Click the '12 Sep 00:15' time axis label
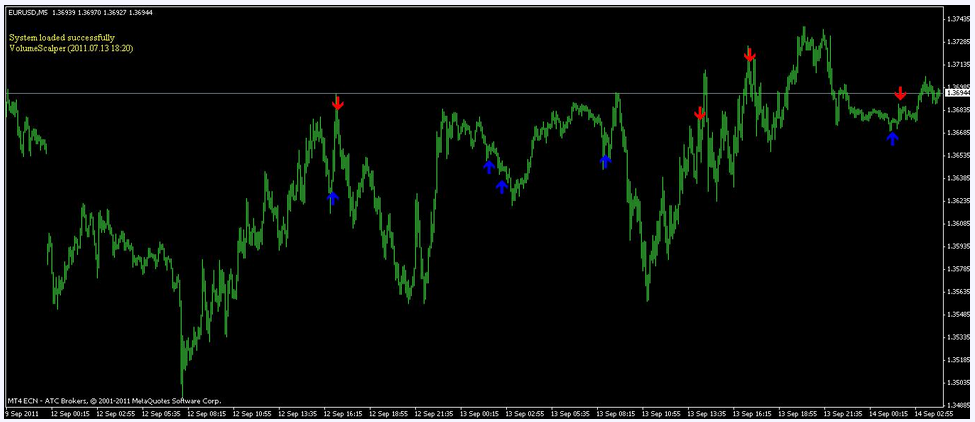975x422 pixels. [70, 413]
